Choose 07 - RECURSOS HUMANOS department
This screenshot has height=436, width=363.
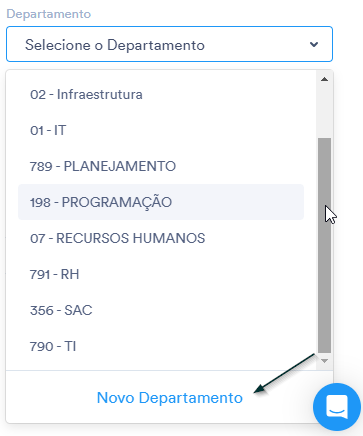161,238
